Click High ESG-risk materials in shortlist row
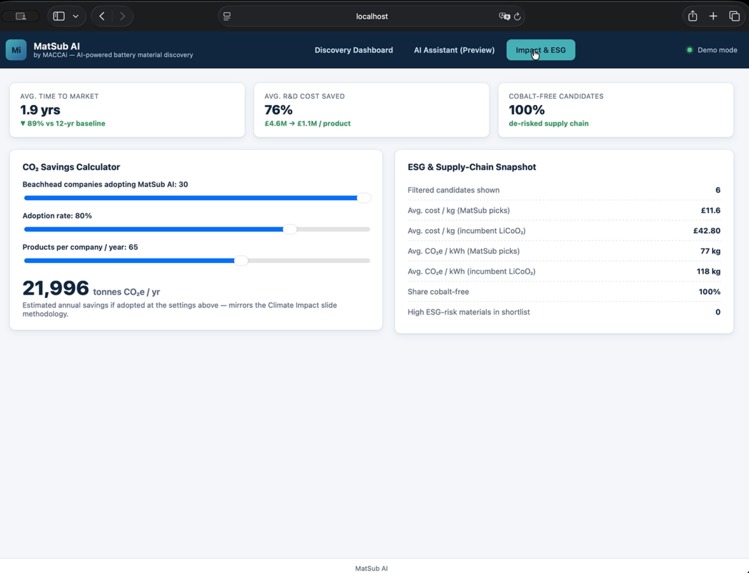The width and height of the screenshot is (749, 573). 564,312
